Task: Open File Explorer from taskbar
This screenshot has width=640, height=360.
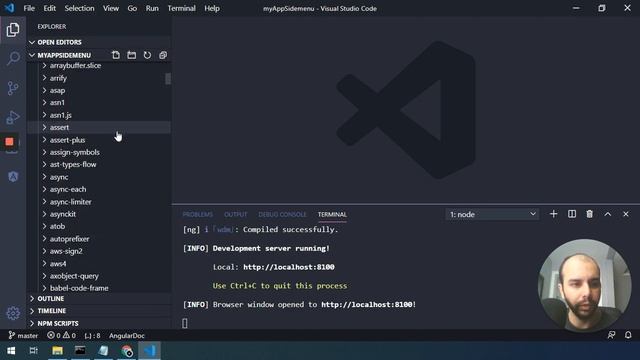Action: coord(58,351)
